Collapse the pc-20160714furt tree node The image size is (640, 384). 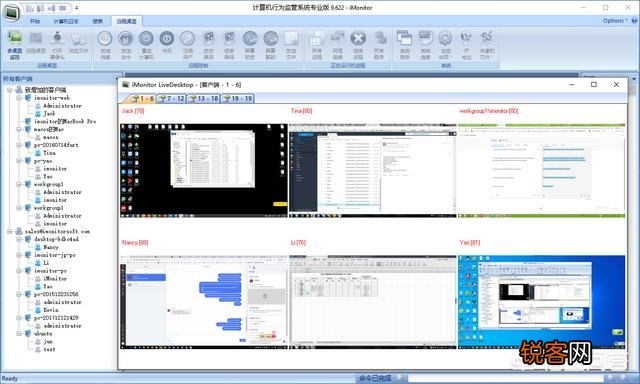[x=19, y=145]
